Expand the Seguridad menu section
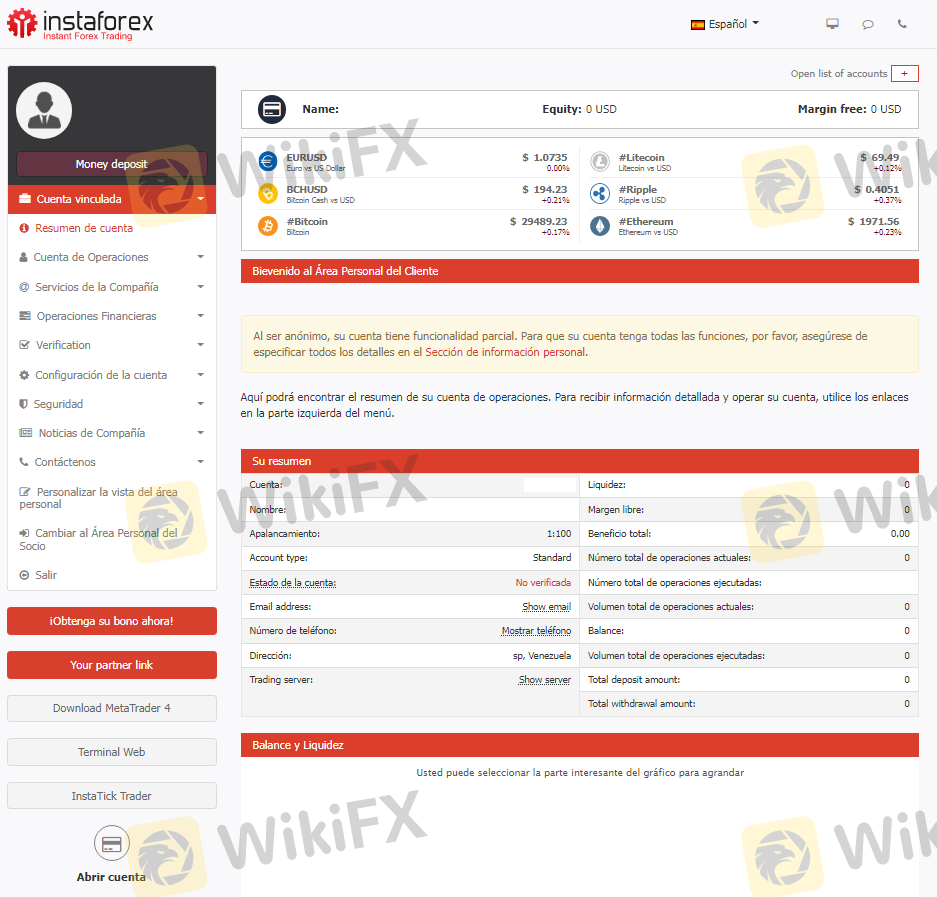This screenshot has height=897, width=937. (111, 404)
